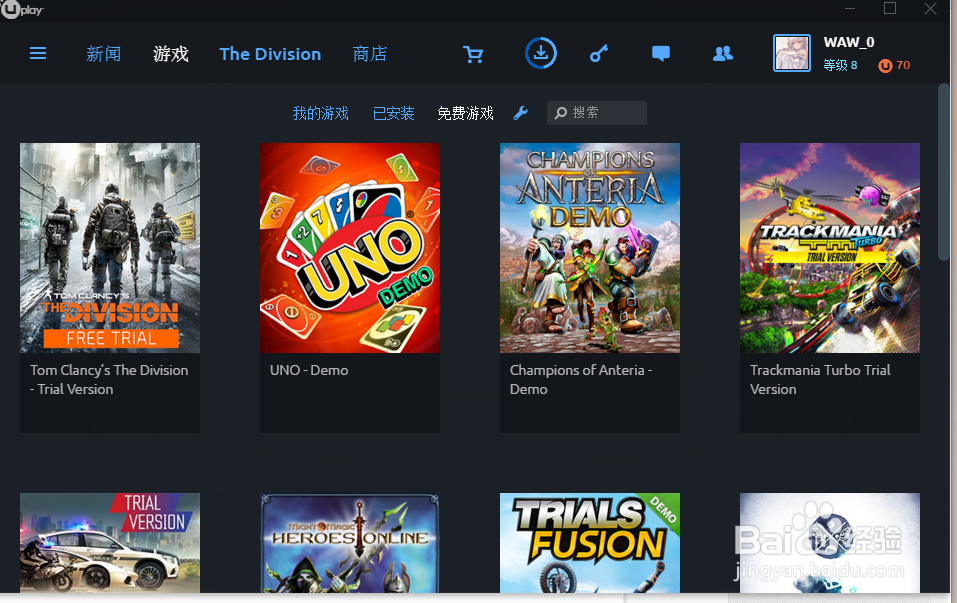
Task: Open Trackmania Turbo Trial cover
Action: point(829,248)
